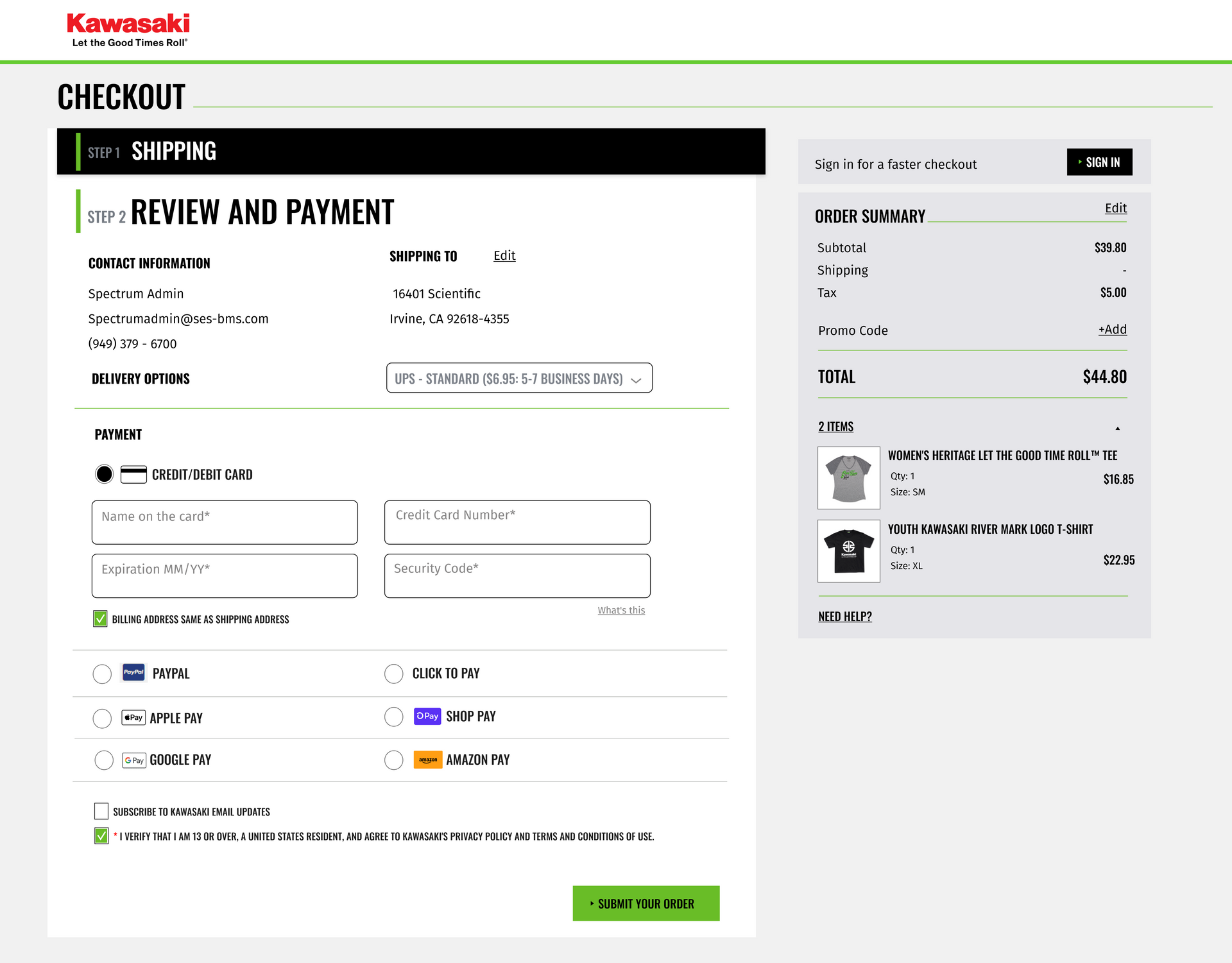Viewport: 1232px width, 963px height.
Task: Collapse the 2 Items list arrow
Action: point(1117,428)
